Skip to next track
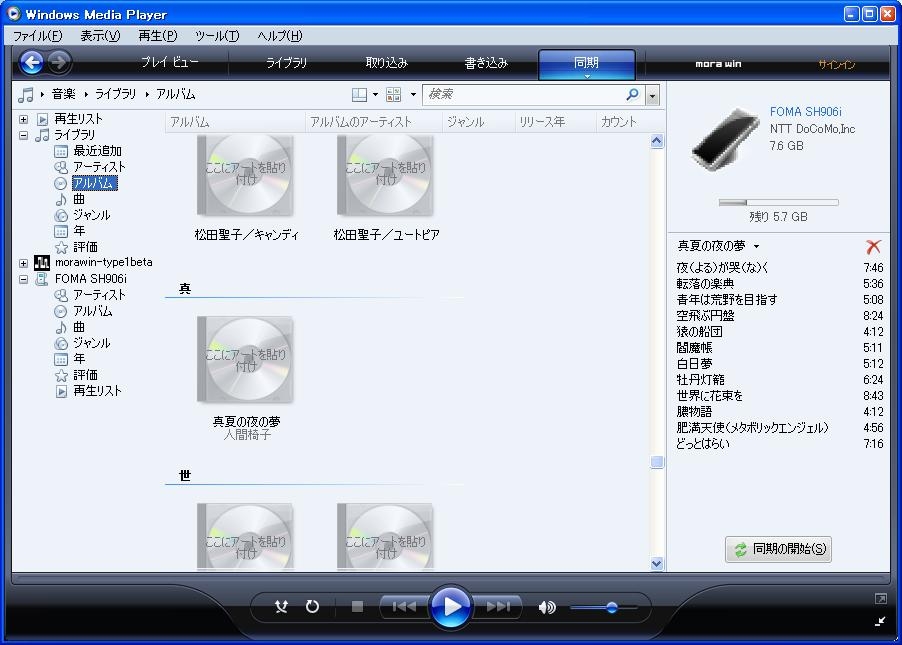This screenshot has height=645, width=902. [x=498, y=606]
